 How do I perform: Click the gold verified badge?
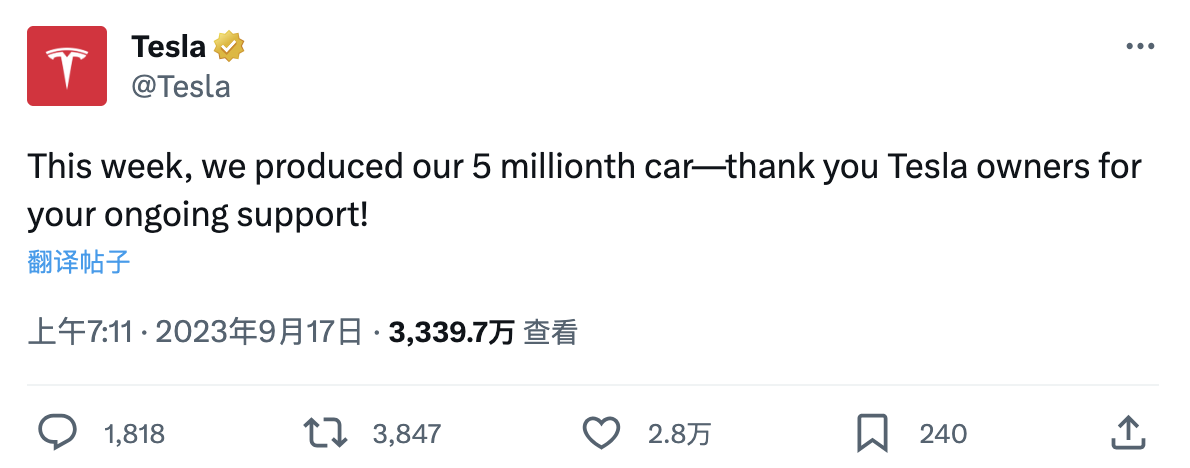(x=228, y=47)
